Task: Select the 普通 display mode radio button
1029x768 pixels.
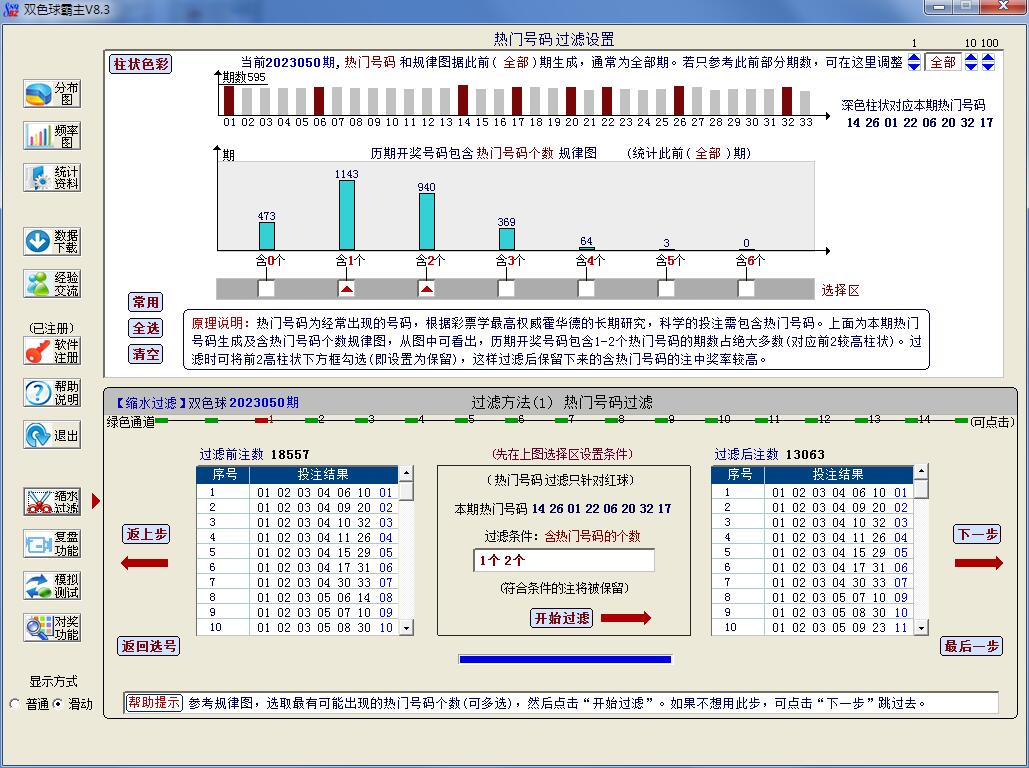Action: [15, 704]
